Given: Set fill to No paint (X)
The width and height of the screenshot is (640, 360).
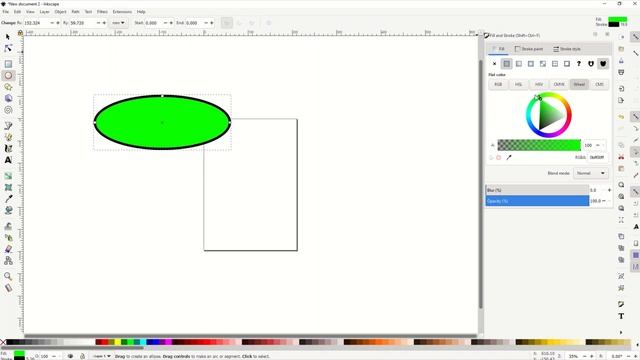Looking at the screenshot, I should click(494, 64).
